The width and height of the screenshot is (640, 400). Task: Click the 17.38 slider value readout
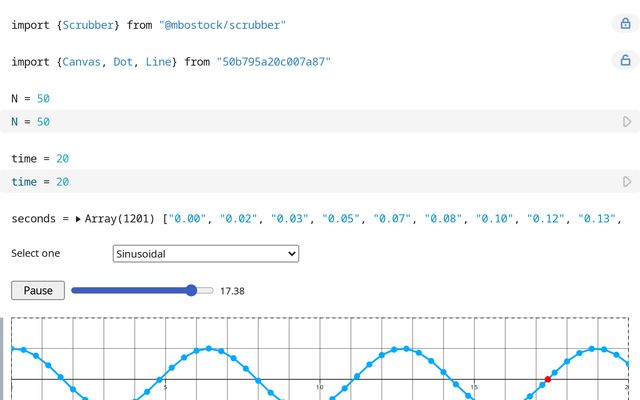[232, 291]
